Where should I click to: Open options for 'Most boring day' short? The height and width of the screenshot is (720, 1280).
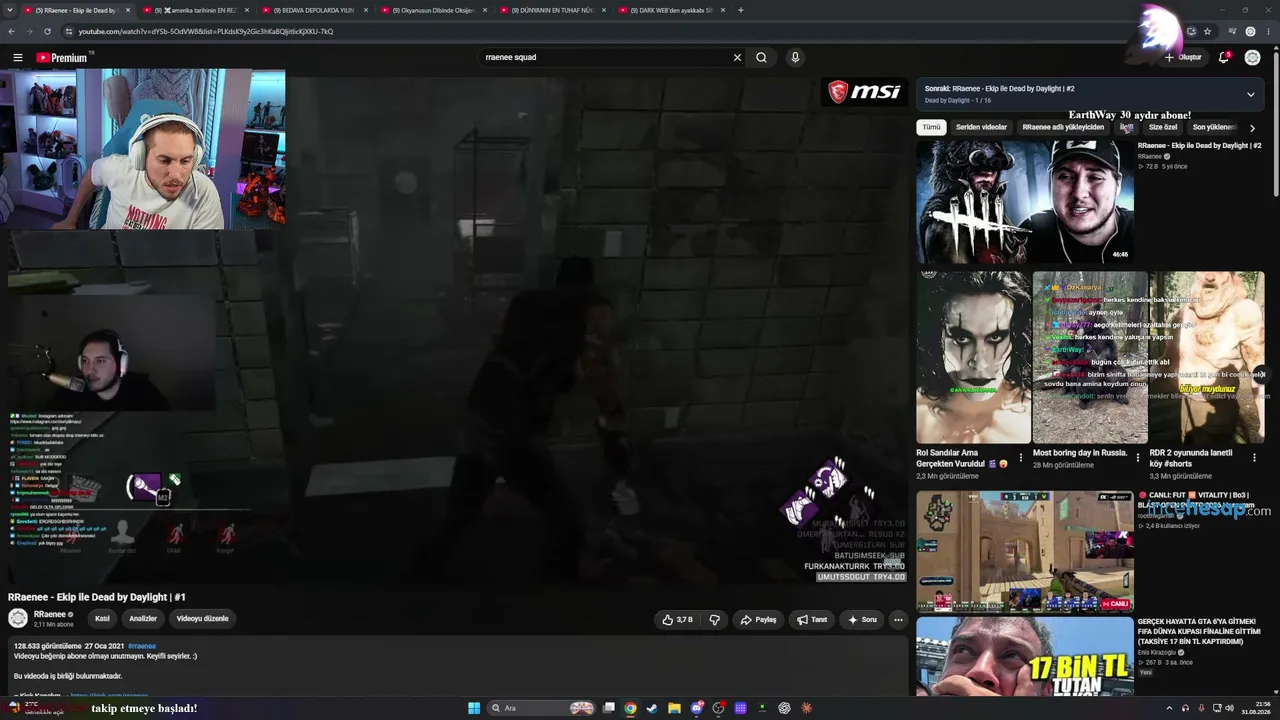click(x=1137, y=457)
